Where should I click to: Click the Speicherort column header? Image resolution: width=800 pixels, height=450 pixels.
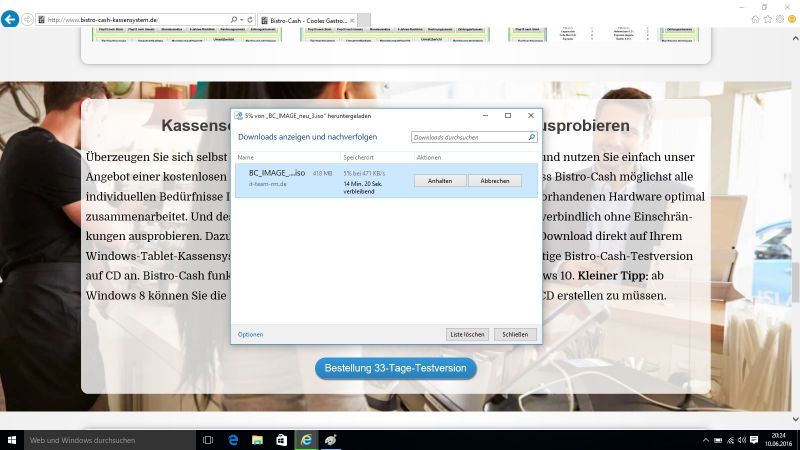coord(358,158)
